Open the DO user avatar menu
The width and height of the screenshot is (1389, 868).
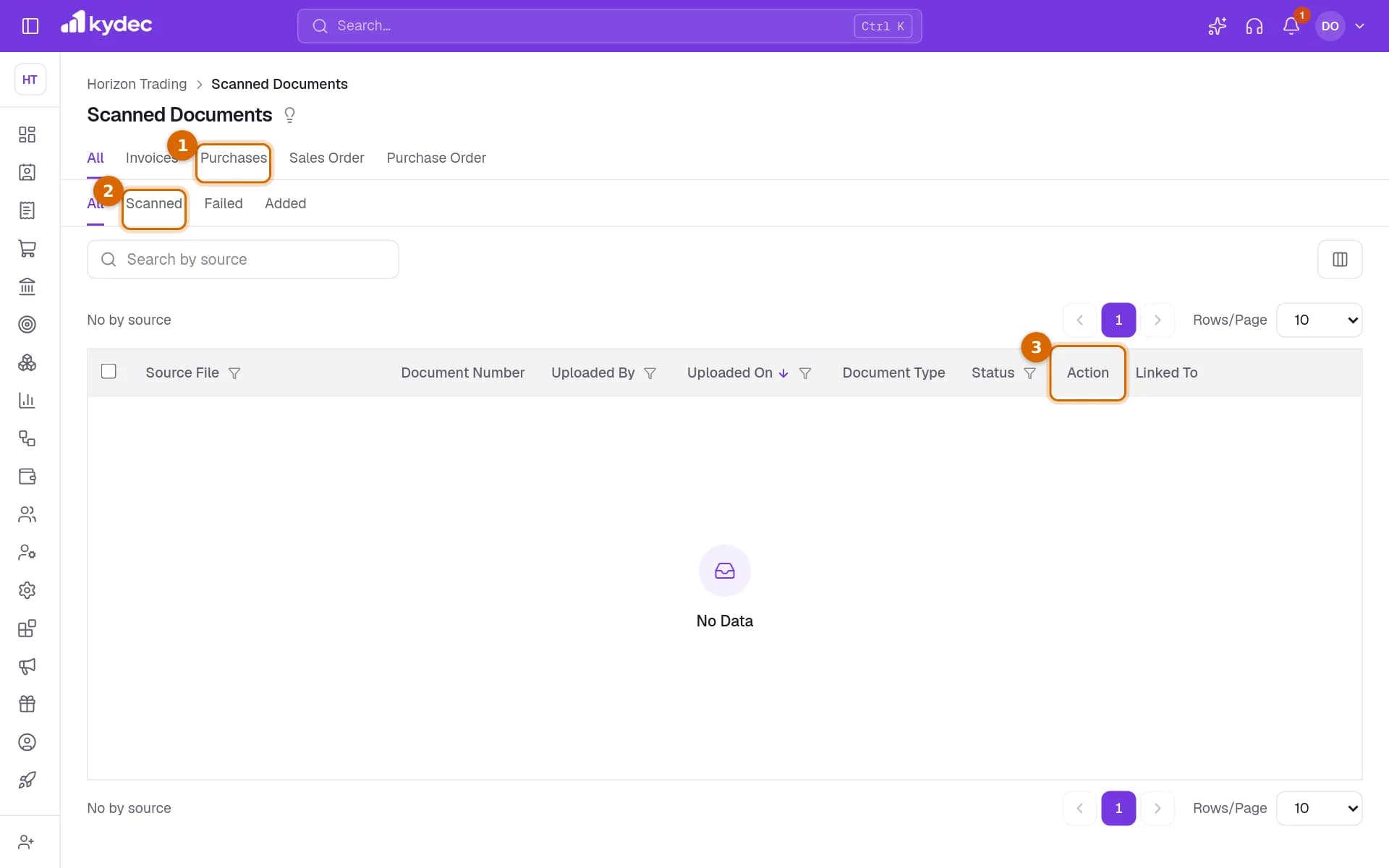click(1330, 26)
